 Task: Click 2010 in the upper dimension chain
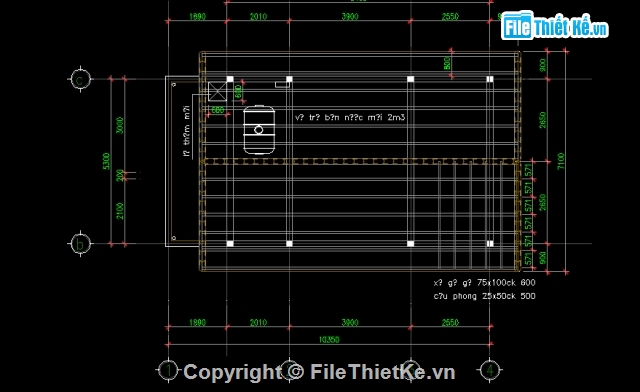(x=258, y=16)
